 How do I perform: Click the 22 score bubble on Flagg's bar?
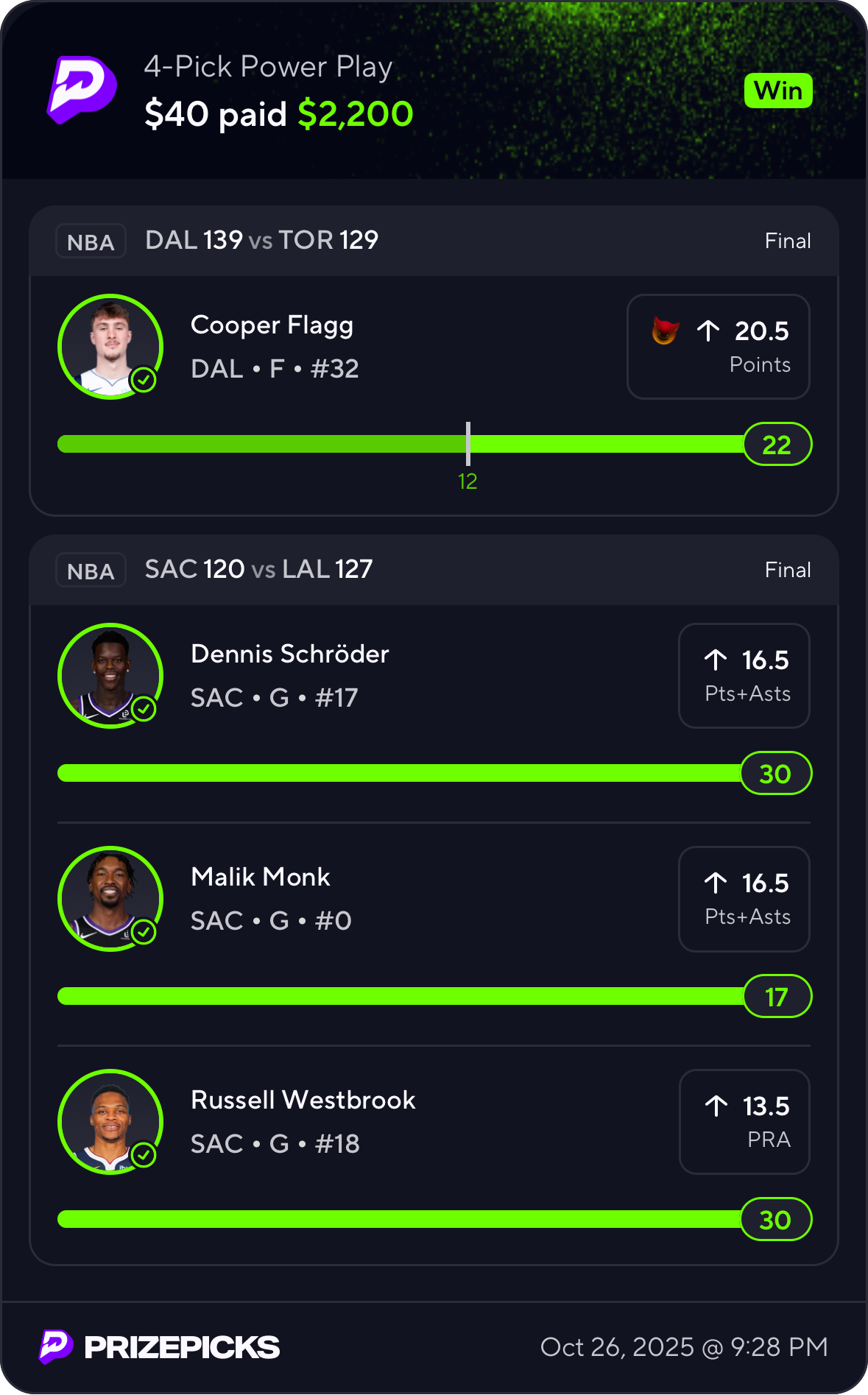pyautogui.click(x=777, y=445)
